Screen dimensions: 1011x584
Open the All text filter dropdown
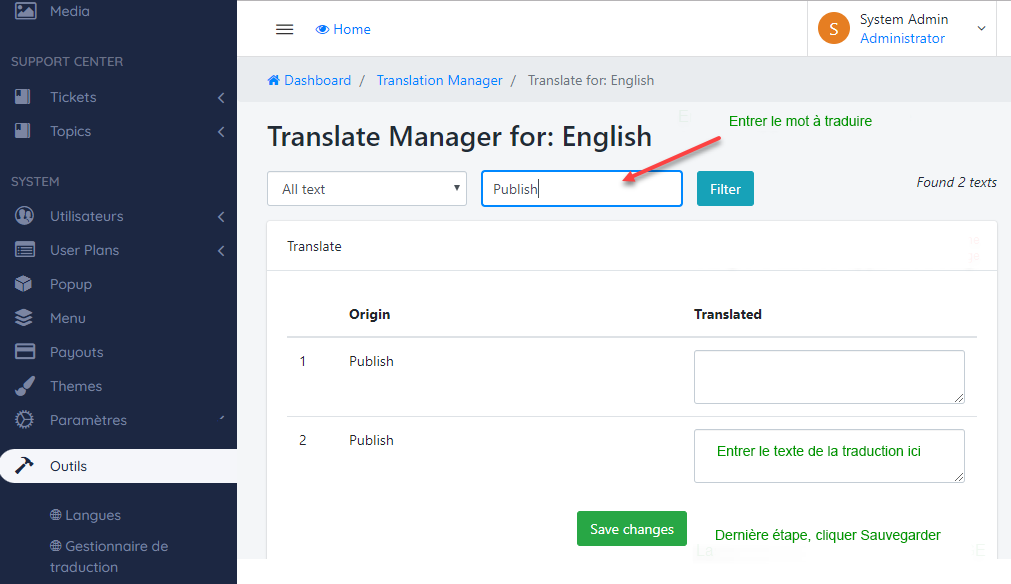point(366,188)
